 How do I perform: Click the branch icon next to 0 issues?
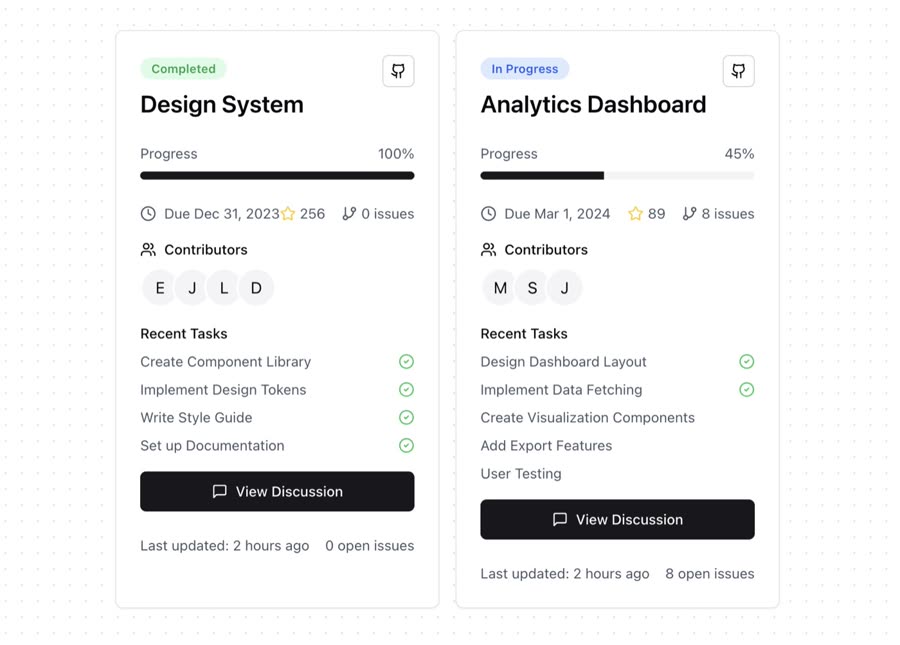(349, 214)
